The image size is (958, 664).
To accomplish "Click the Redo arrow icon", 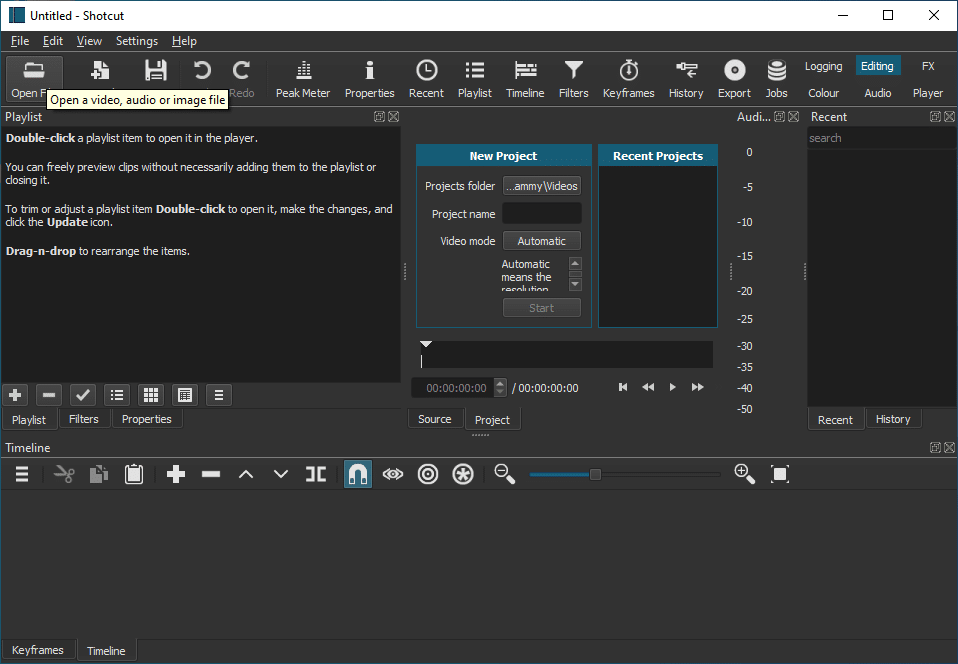I will pos(241,71).
